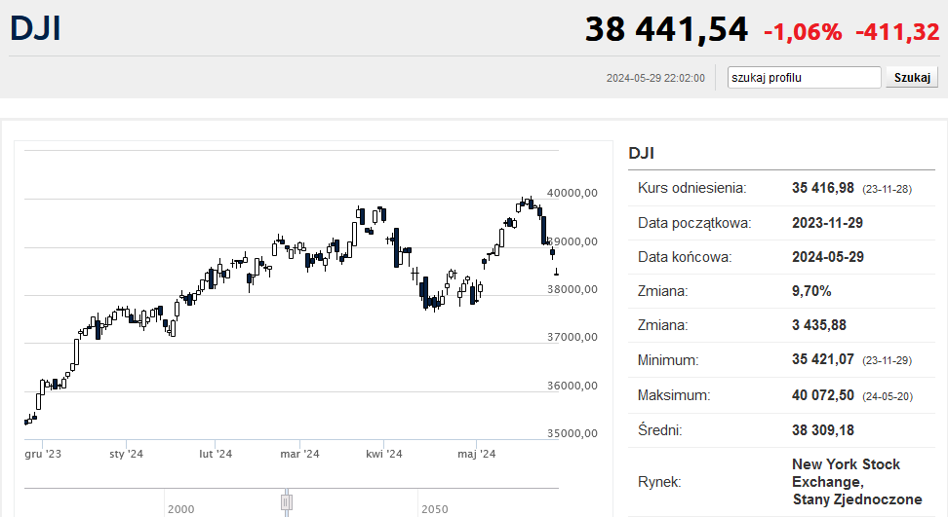The height and width of the screenshot is (517, 948).
Task: Click the 39000,00 axis label on the chart
Action: tap(572, 241)
